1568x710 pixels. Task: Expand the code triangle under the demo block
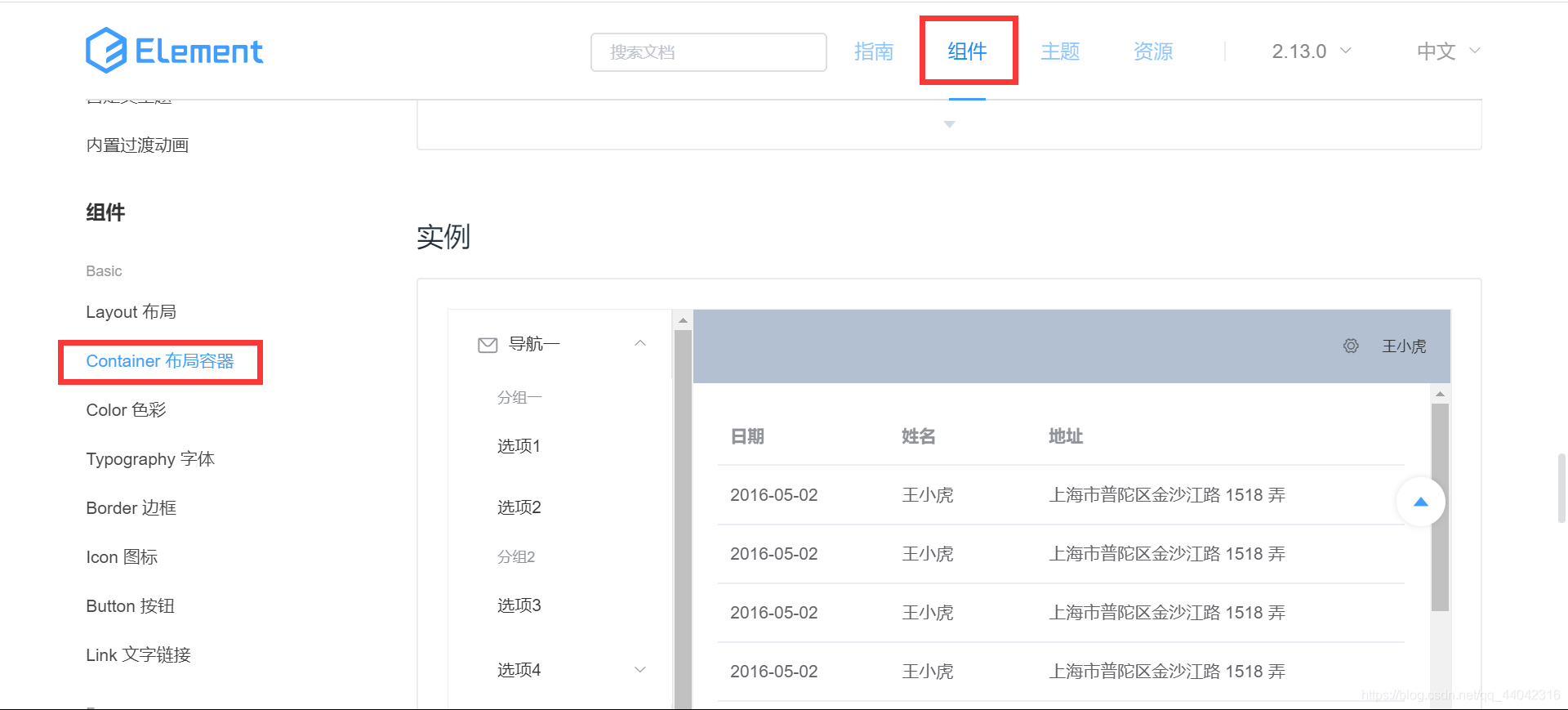[949, 124]
